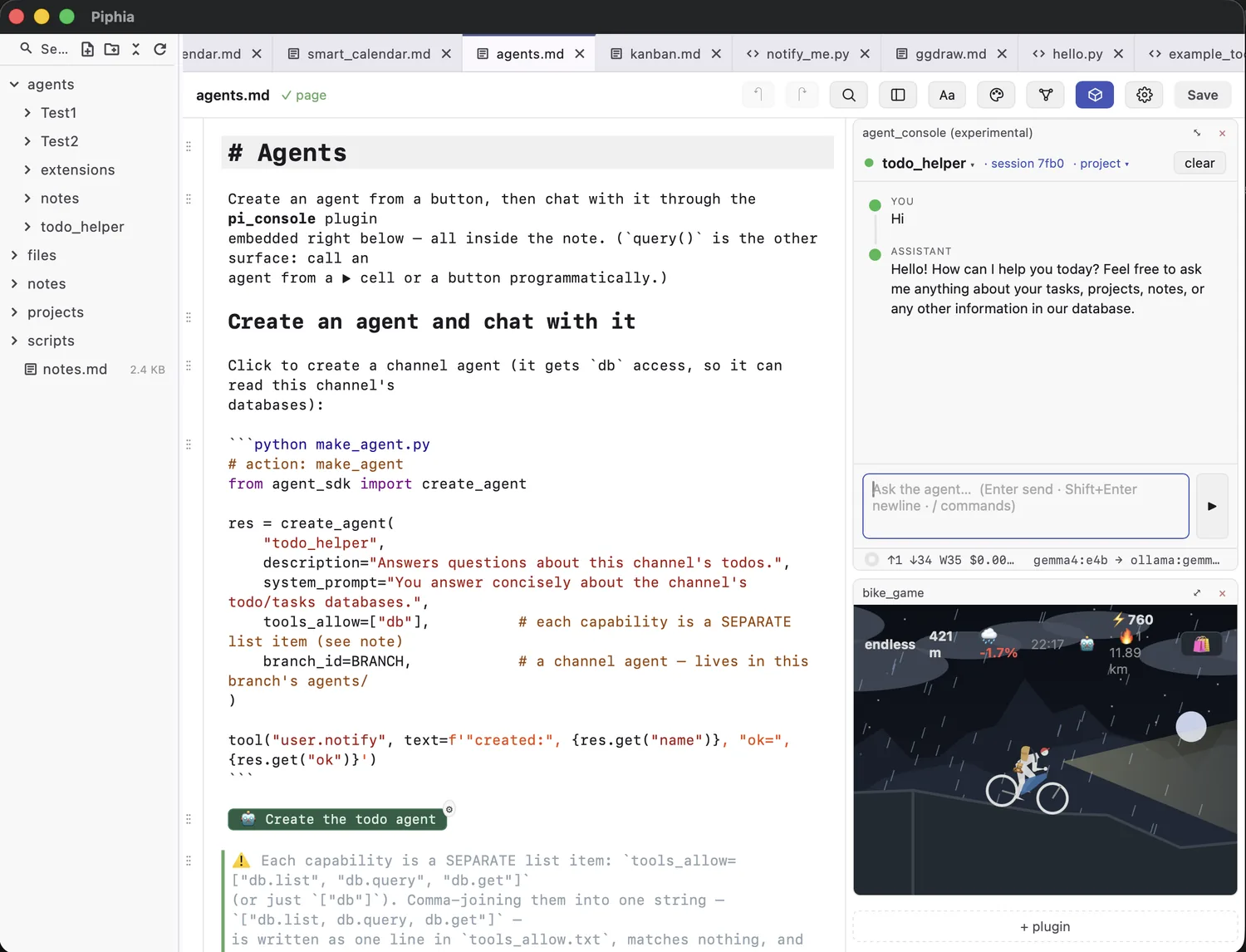Open the project scope dropdown
This screenshot has width=1246, height=952.
(1104, 164)
